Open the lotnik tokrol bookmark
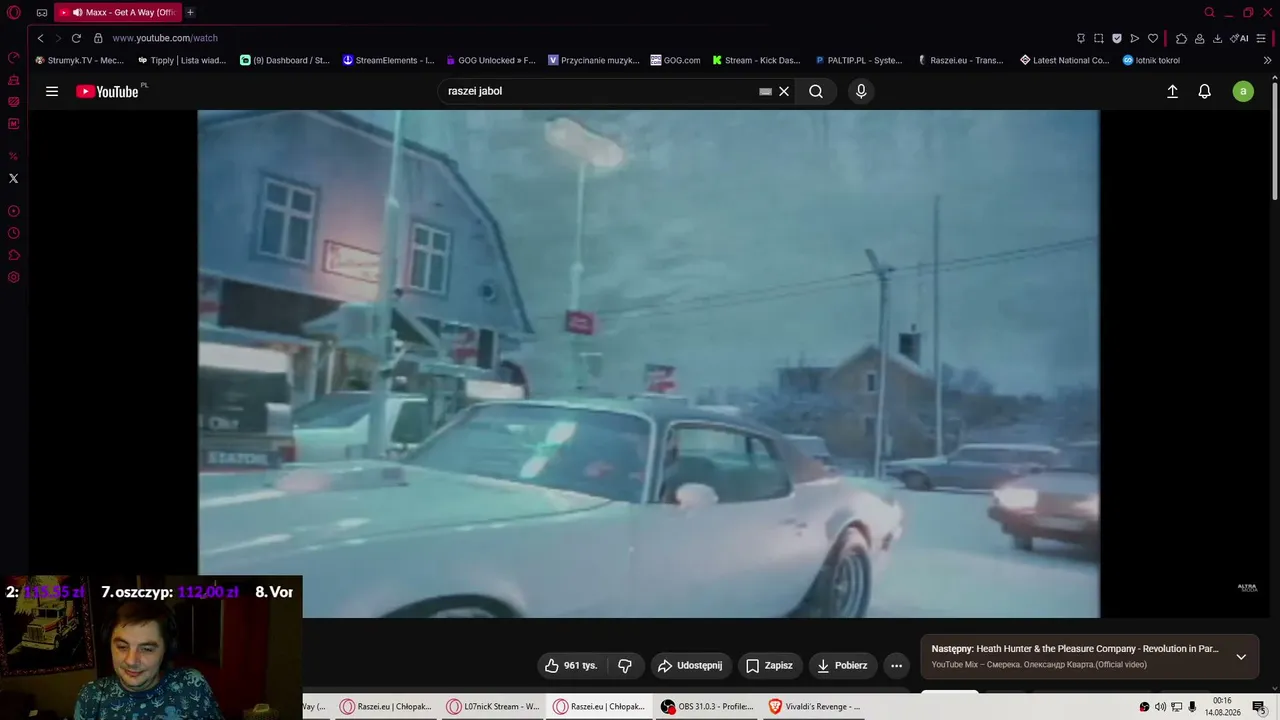Image resolution: width=1280 pixels, height=720 pixels. coord(1152,60)
